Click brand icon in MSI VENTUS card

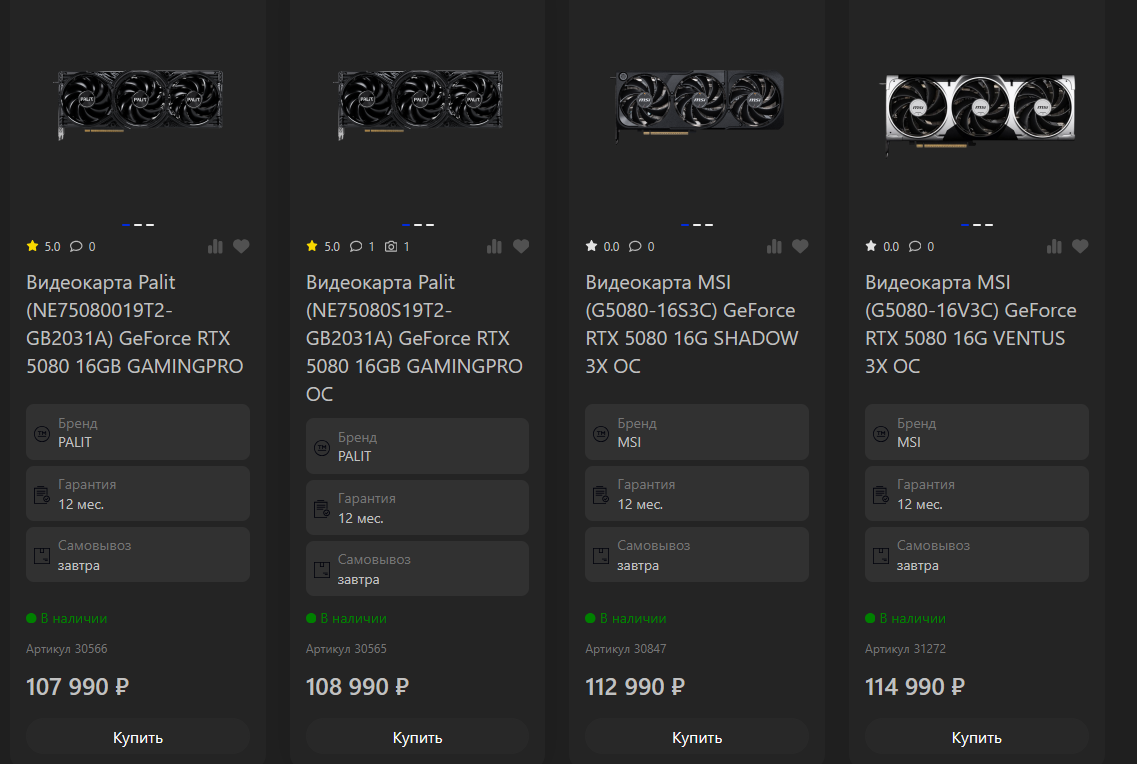click(881, 433)
